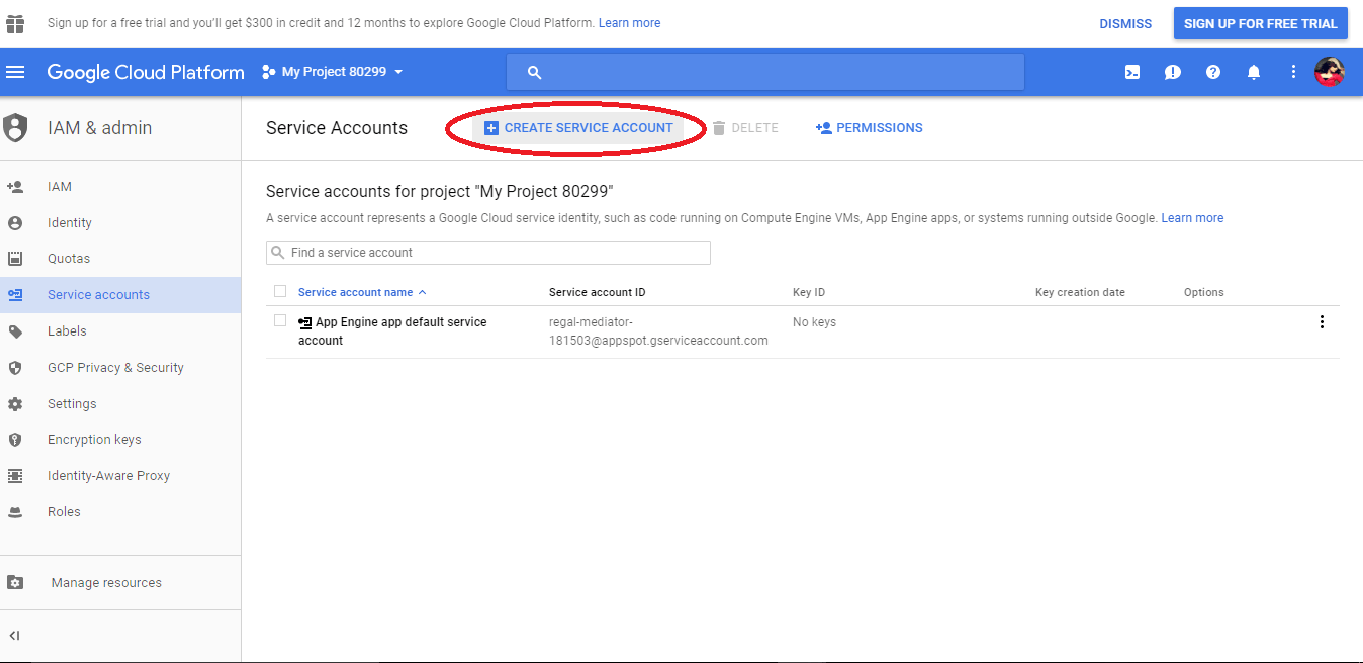Click the Key ID column header
Screen dimensions: 1363x663
809,292
